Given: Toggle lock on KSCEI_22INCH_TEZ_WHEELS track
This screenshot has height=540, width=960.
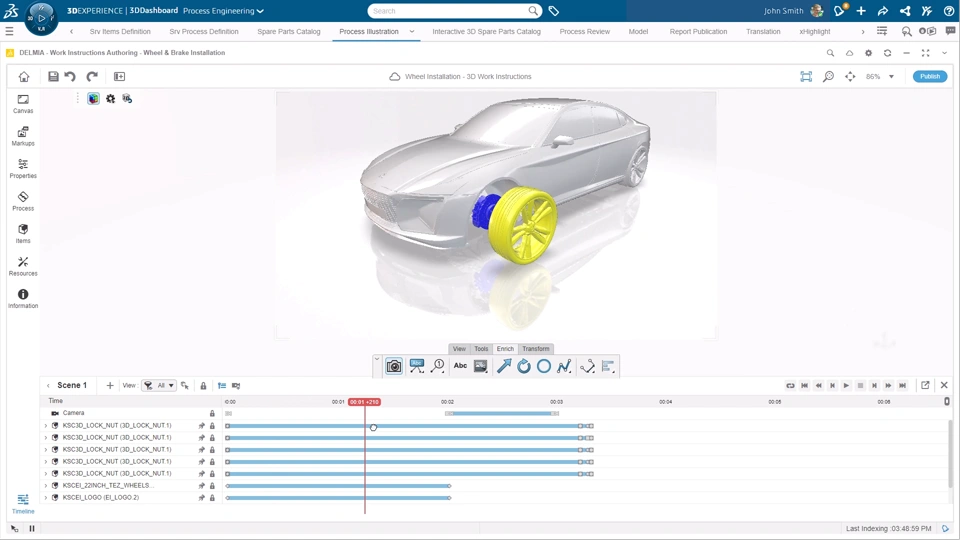Looking at the screenshot, I should 212,486.
